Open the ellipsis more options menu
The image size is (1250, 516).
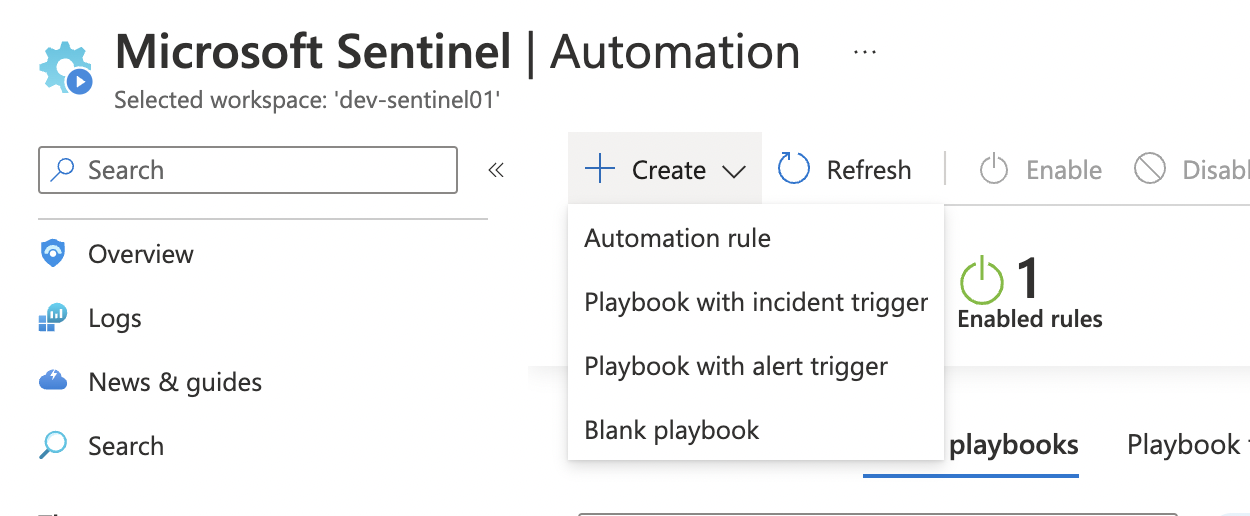(865, 52)
